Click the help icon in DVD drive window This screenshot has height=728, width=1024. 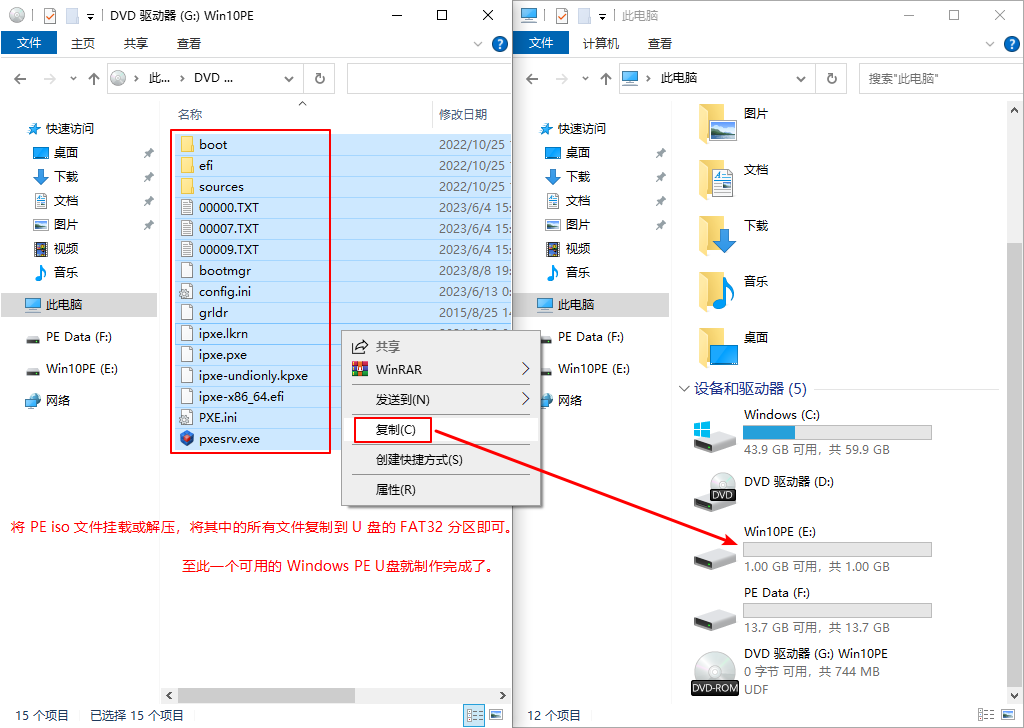pyautogui.click(x=500, y=44)
